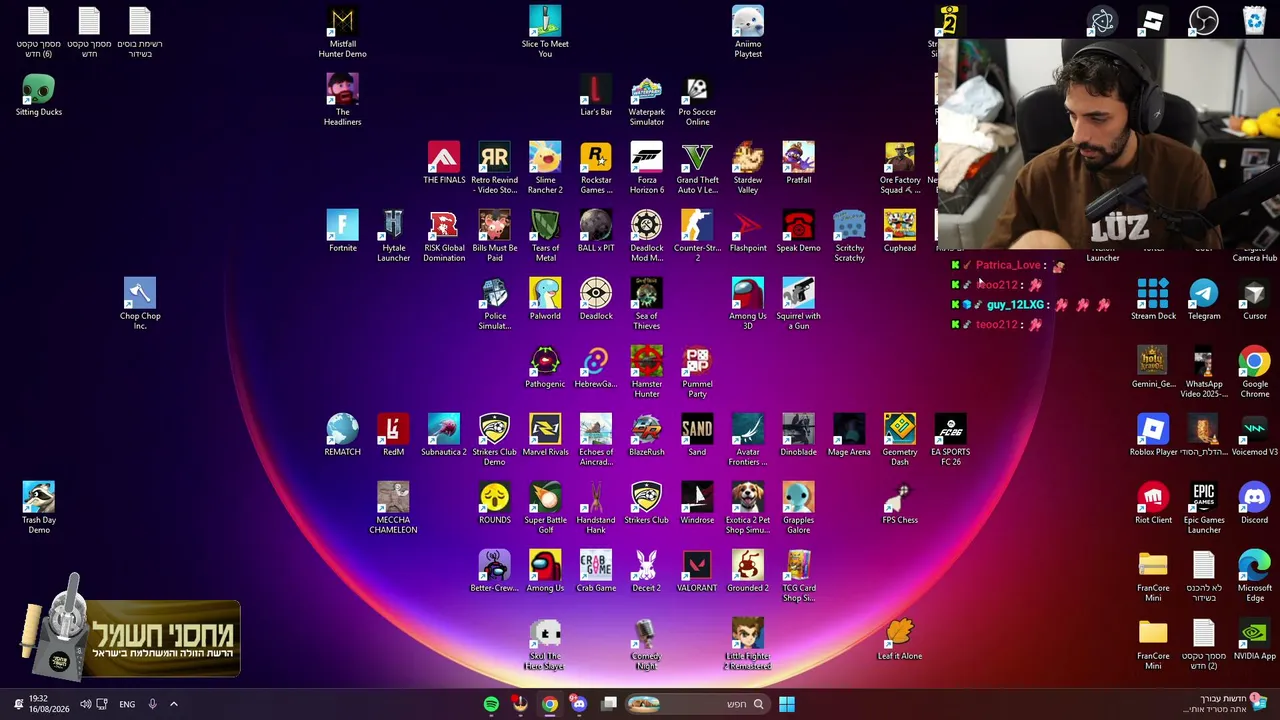The image size is (1280, 720).
Task: Click the Cuphead icon
Action: [x=900, y=231]
